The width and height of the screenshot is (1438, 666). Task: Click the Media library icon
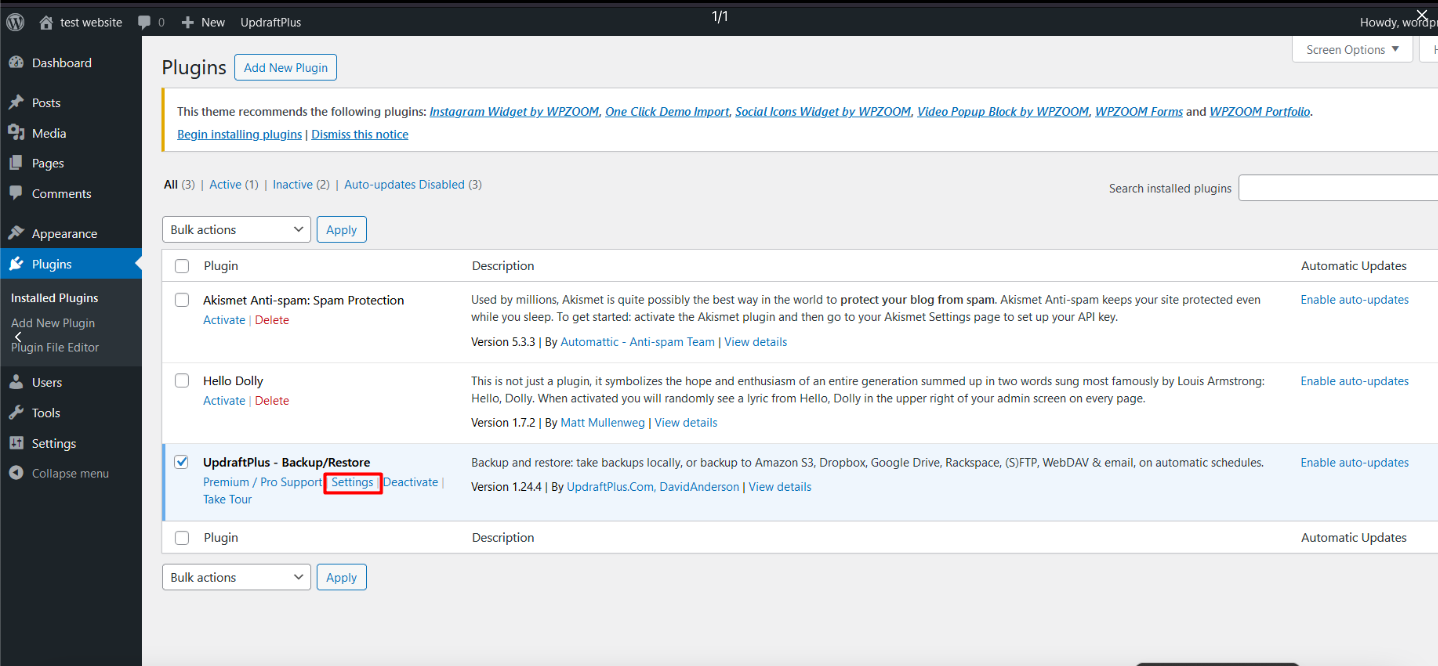point(16,133)
